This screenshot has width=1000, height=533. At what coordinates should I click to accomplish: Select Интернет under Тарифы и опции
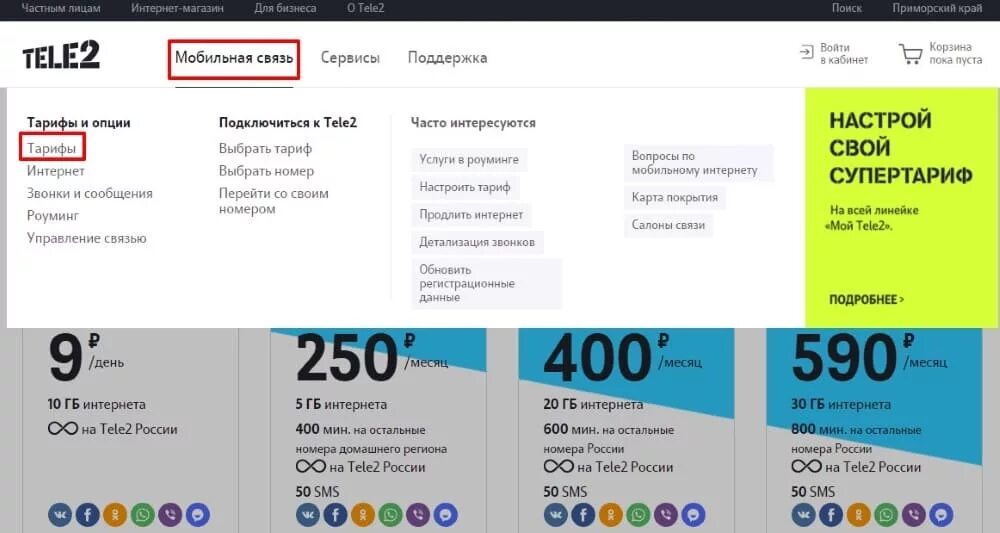coord(55,171)
